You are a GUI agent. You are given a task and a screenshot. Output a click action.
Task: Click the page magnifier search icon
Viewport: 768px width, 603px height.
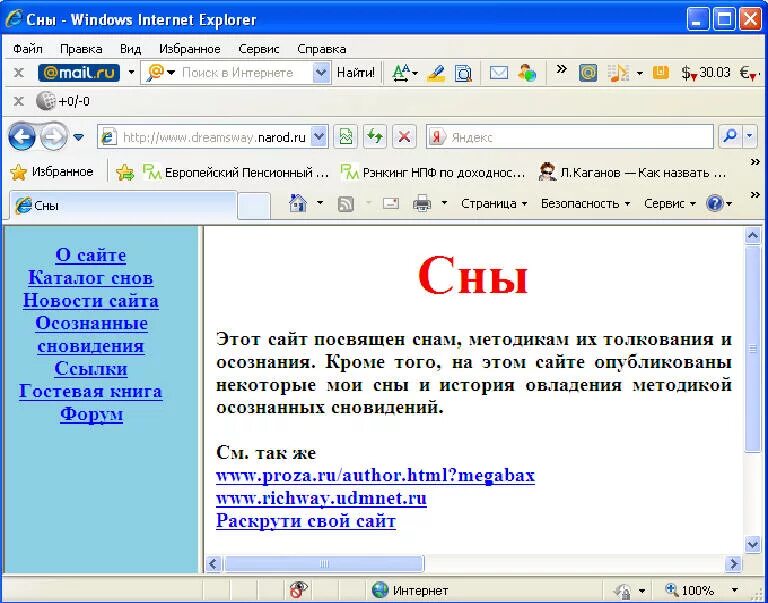tap(463, 73)
